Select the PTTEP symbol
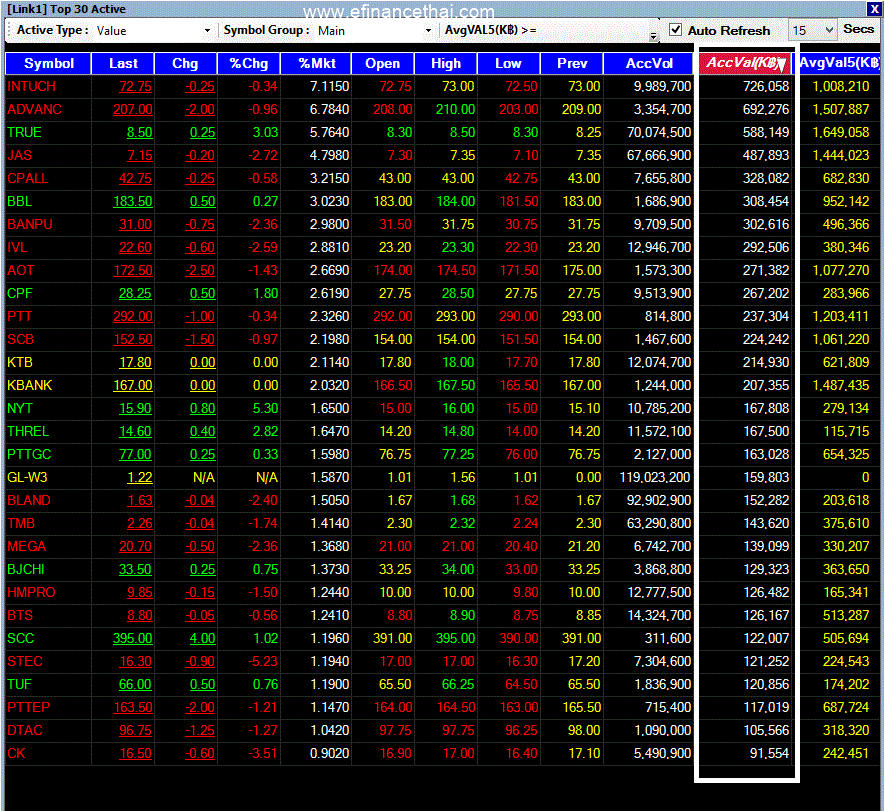The width and height of the screenshot is (885, 811). [29, 707]
